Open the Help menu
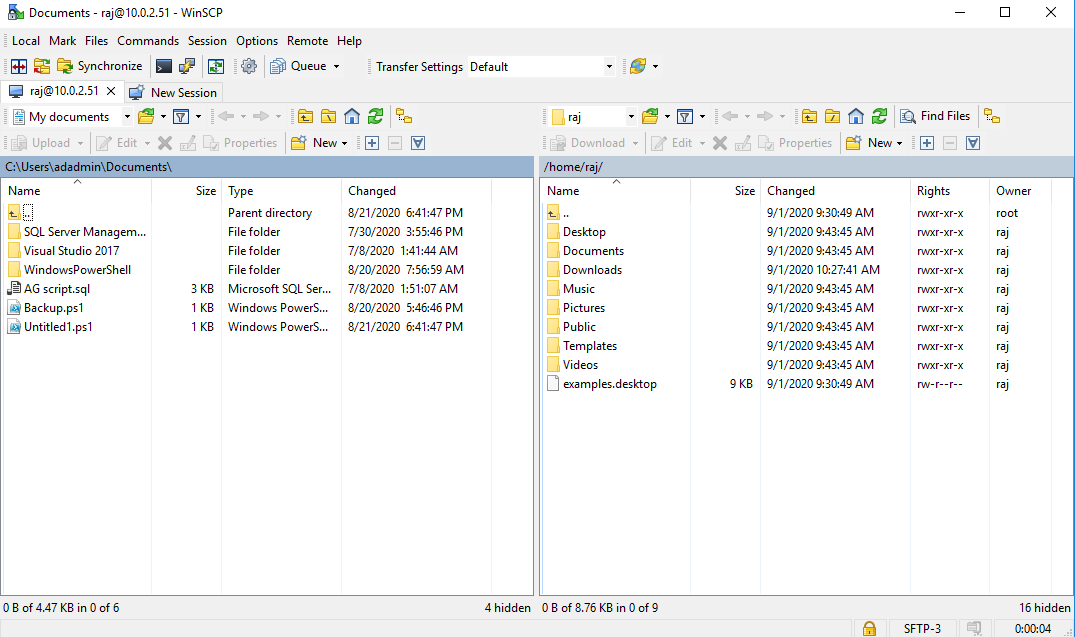The image size is (1075, 637). [349, 41]
